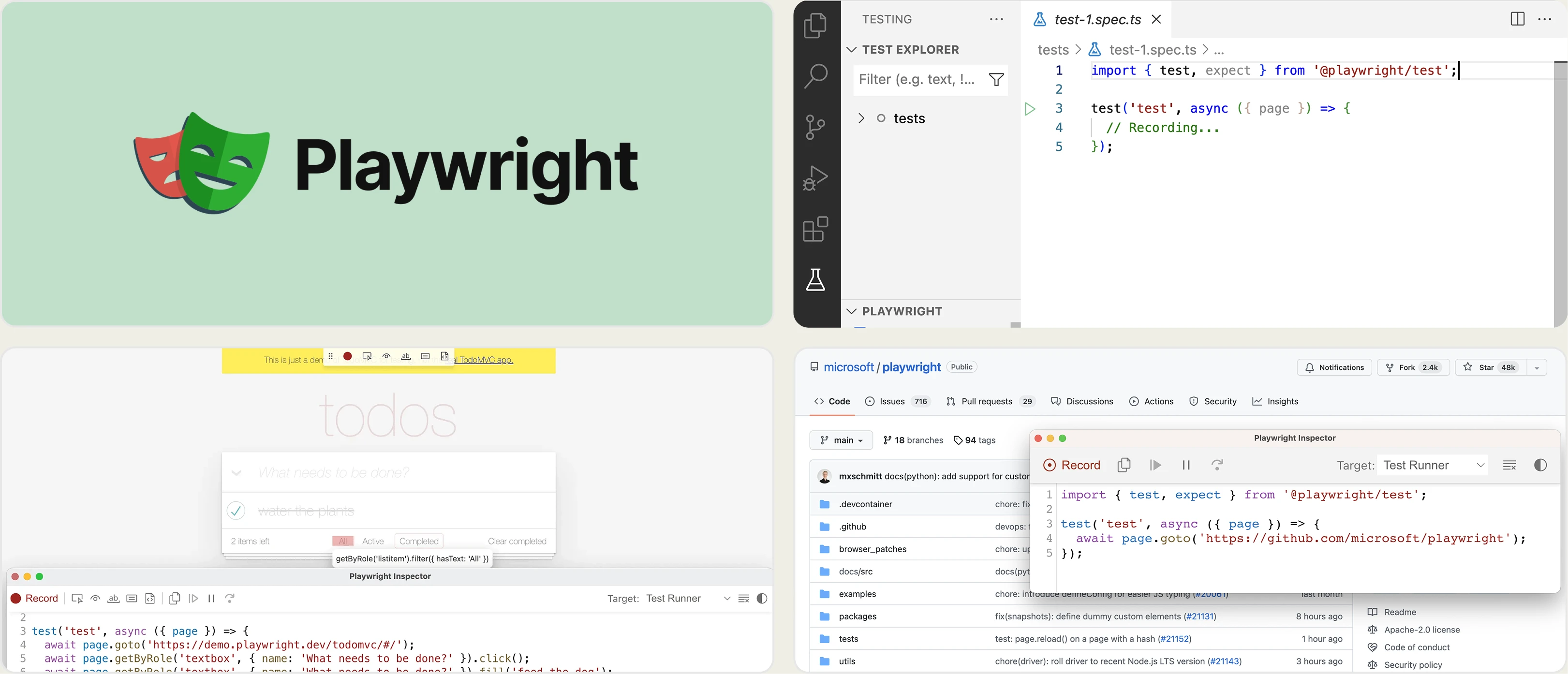Click assert text icon on floating recorder toolbar
Screen dimensions: 1568x674
click(406, 356)
